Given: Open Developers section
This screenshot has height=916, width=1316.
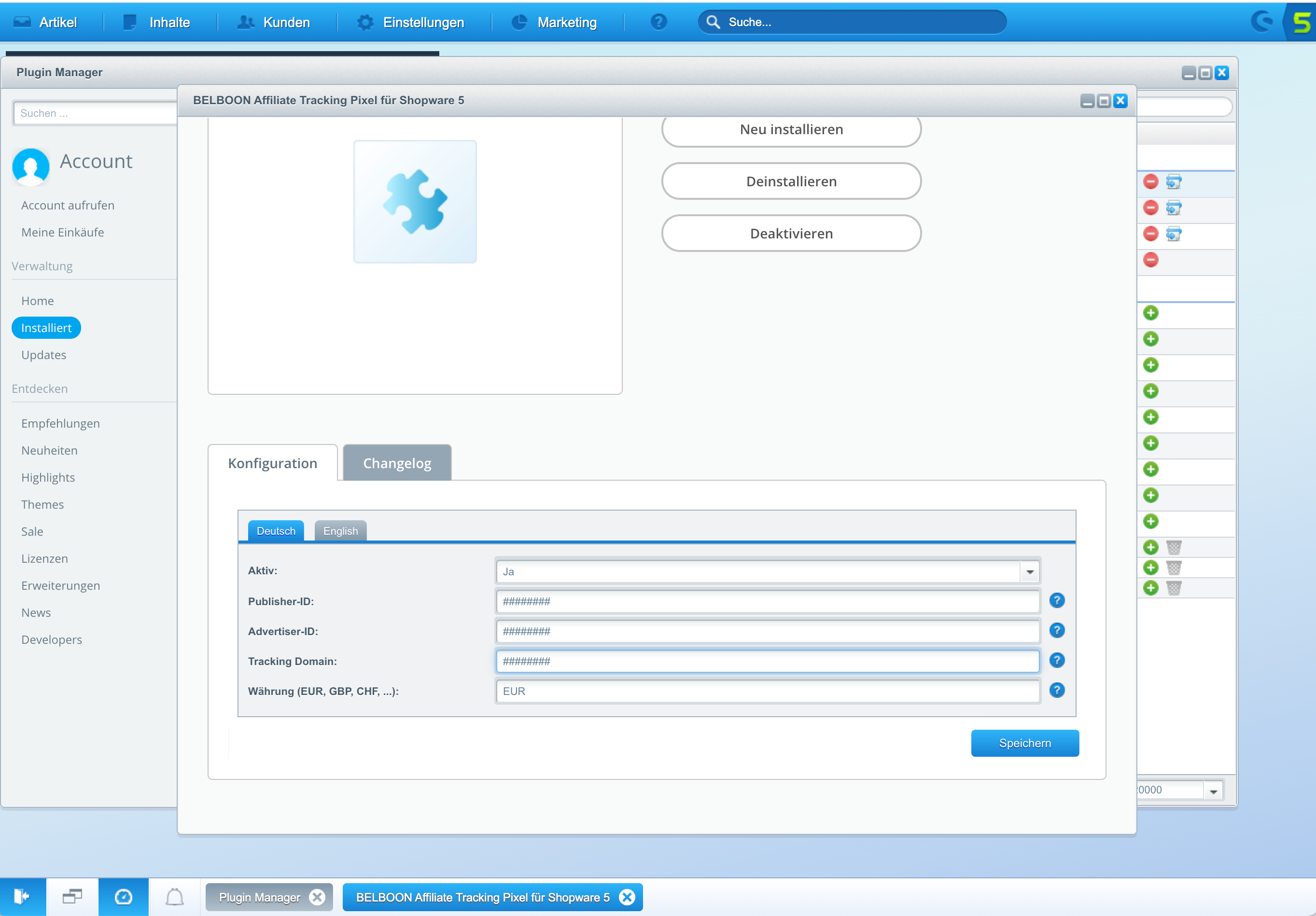Looking at the screenshot, I should click(52, 639).
